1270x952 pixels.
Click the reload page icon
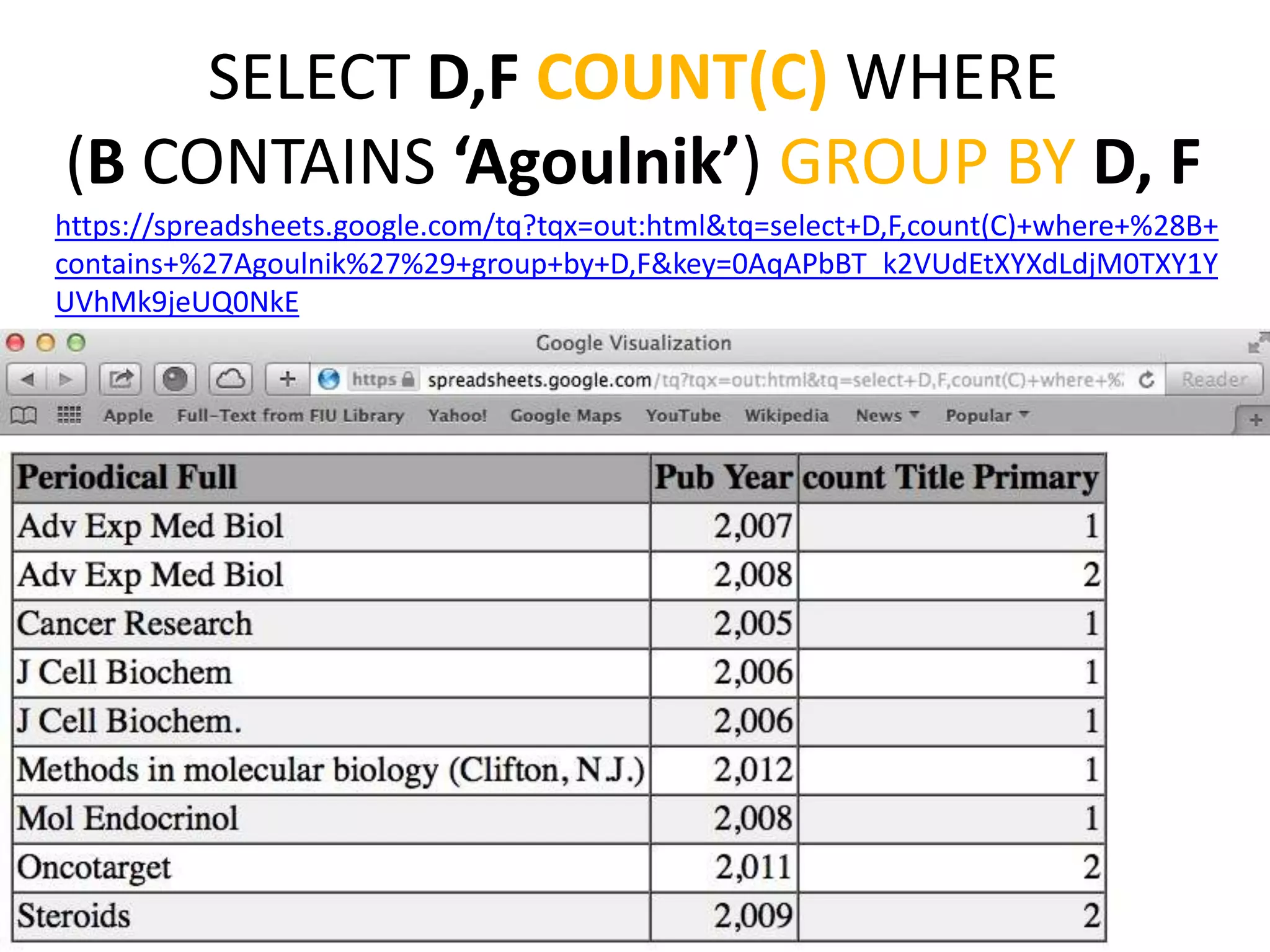click(x=1147, y=379)
